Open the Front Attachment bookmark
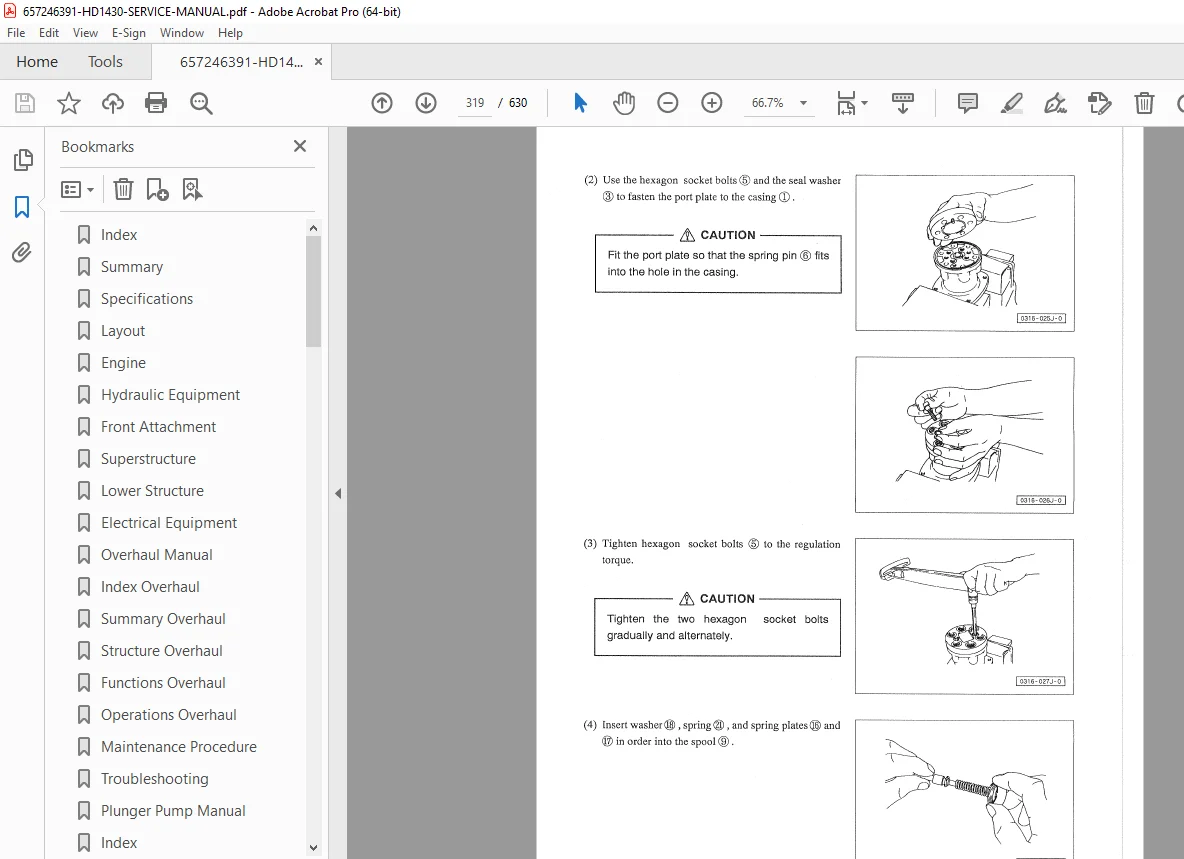The height and width of the screenshot is (859, 1184). pos(158,426)
